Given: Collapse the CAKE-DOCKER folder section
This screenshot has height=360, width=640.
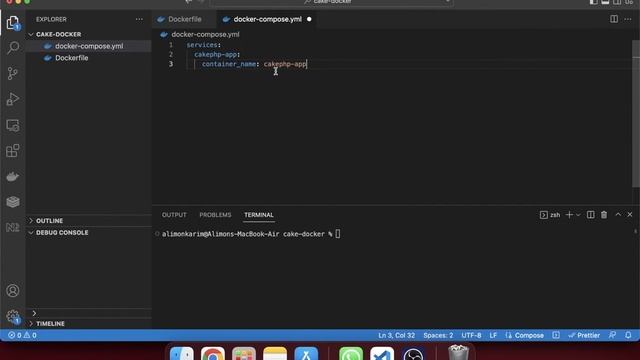Looking at the screenshot, I should tap(58, 34).
